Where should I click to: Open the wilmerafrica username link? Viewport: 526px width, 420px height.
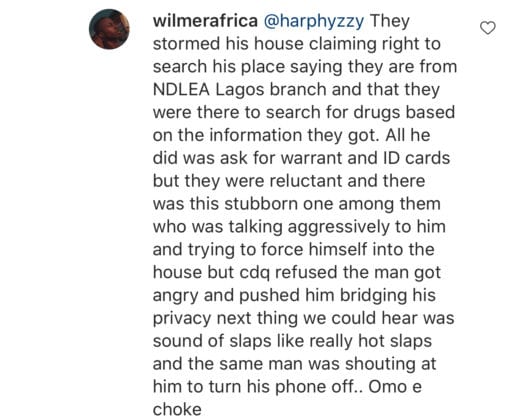click(x=205, y=21)
